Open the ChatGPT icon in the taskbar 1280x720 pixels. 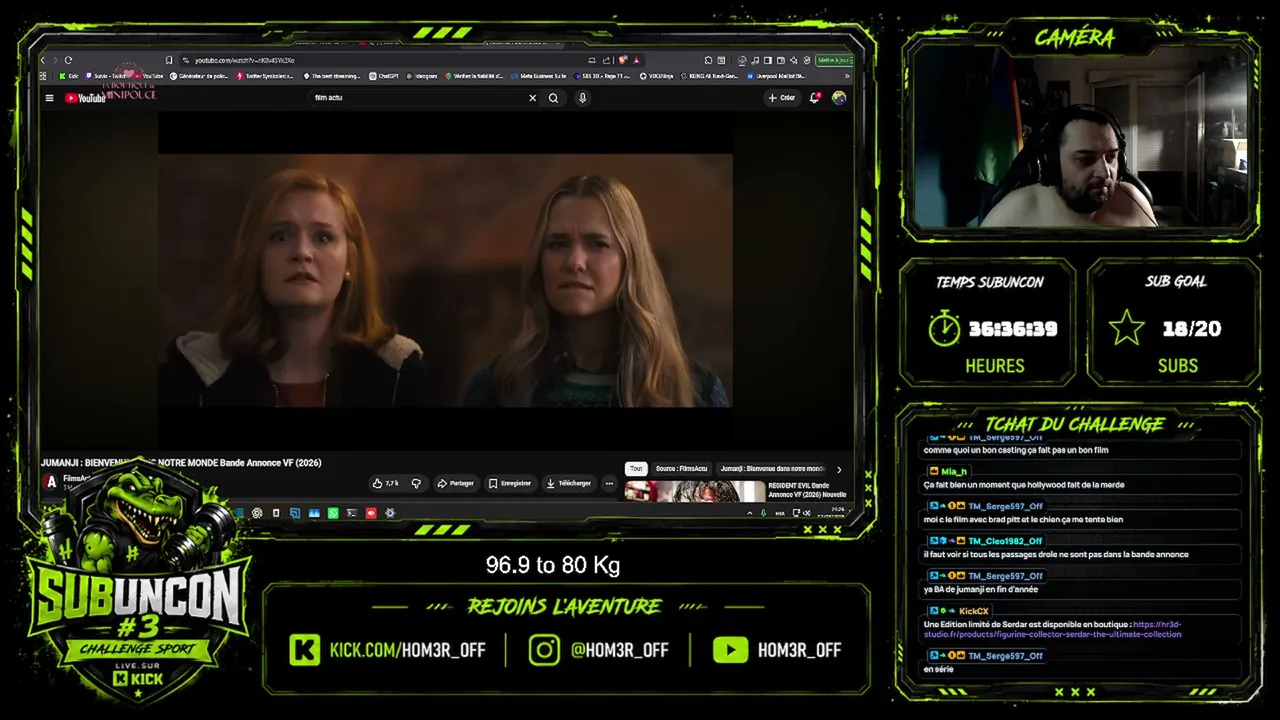[257, 513]
